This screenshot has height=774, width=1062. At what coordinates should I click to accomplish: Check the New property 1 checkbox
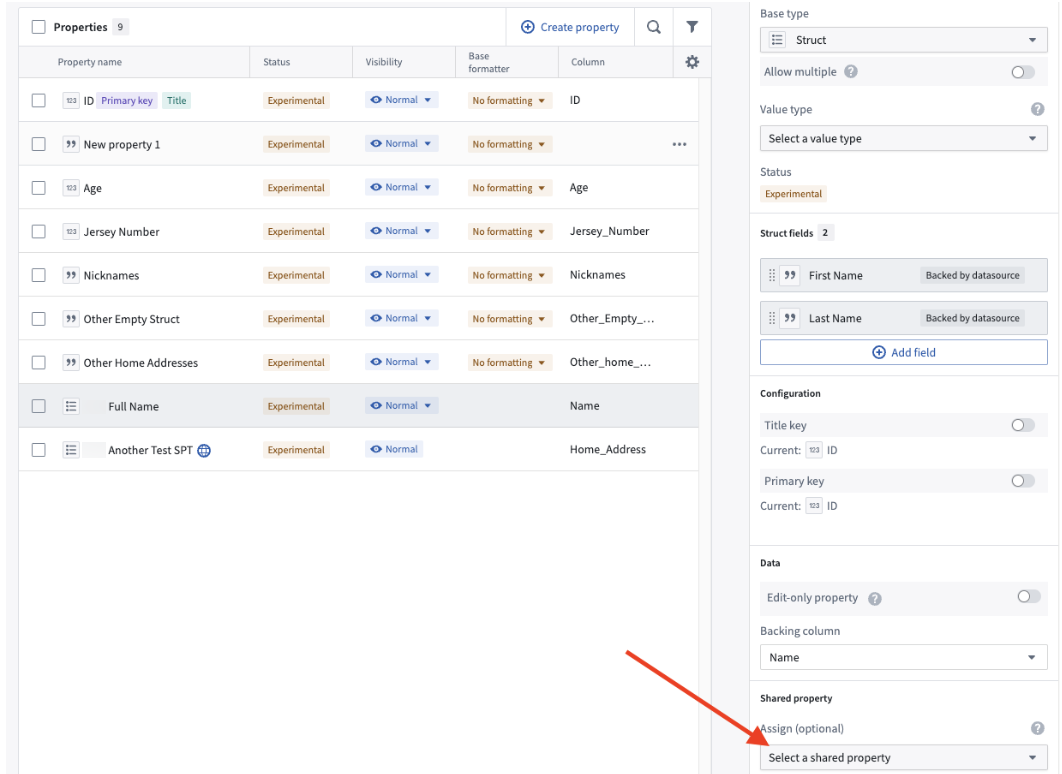coord(39,144)
